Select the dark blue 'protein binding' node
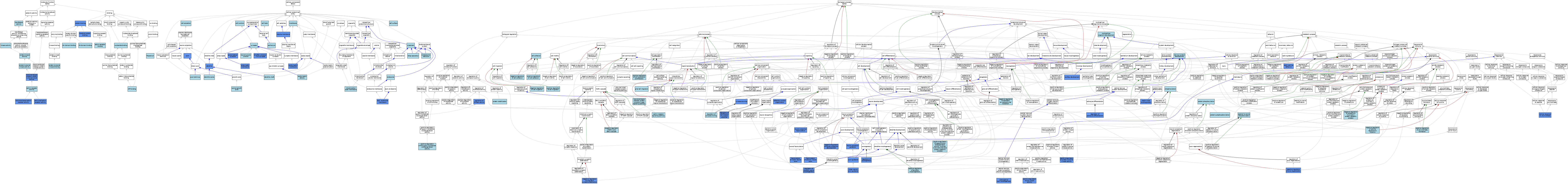The width and height of the screenshot is (1568, 184). (80, 23)
